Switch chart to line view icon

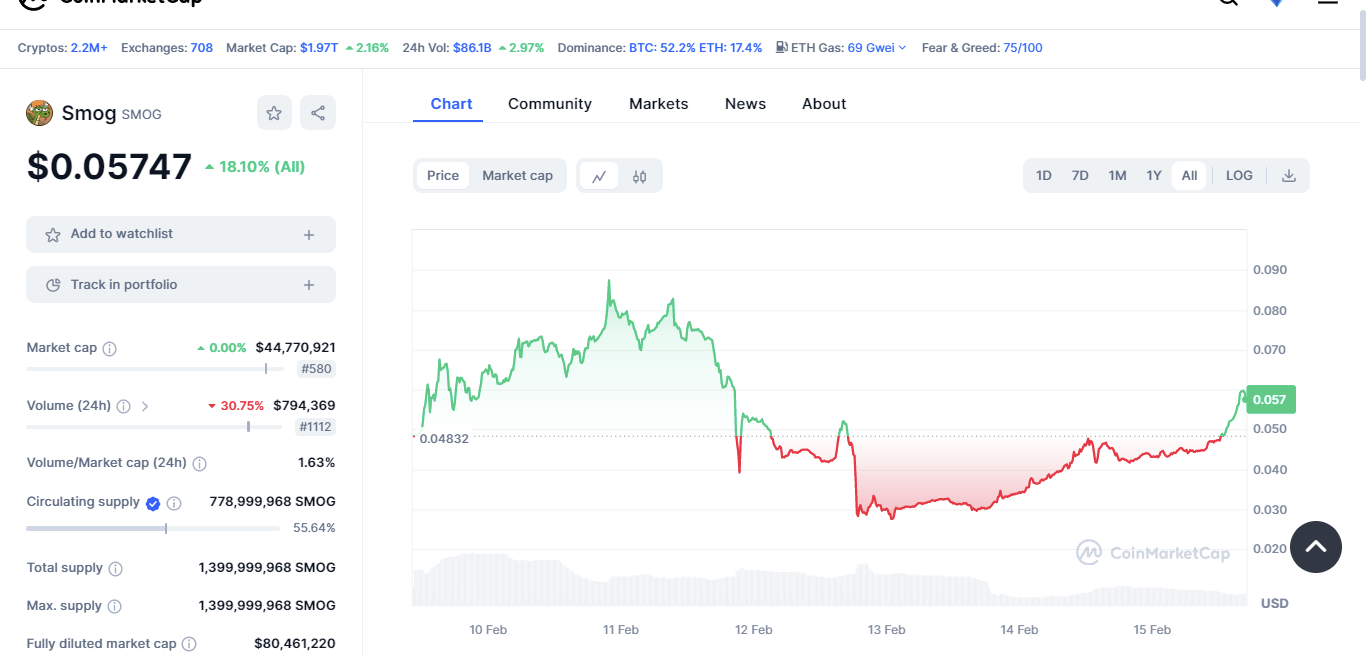point(599,176)
